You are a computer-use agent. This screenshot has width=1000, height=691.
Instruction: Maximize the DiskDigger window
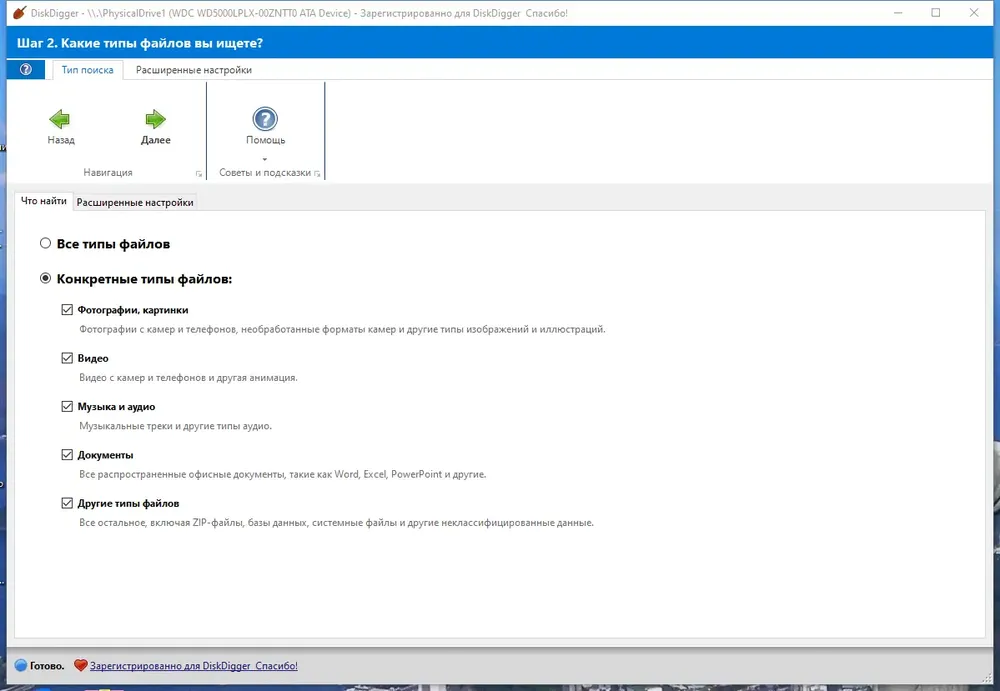pyautogui.click(x=936, y=13)
